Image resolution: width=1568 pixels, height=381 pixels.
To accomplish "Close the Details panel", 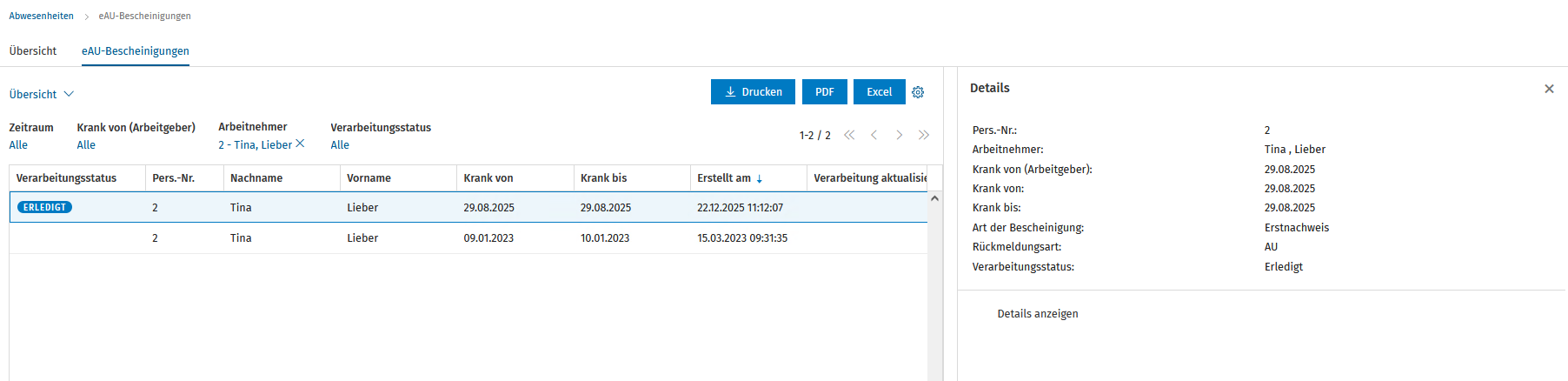I will pos(1549,89).
